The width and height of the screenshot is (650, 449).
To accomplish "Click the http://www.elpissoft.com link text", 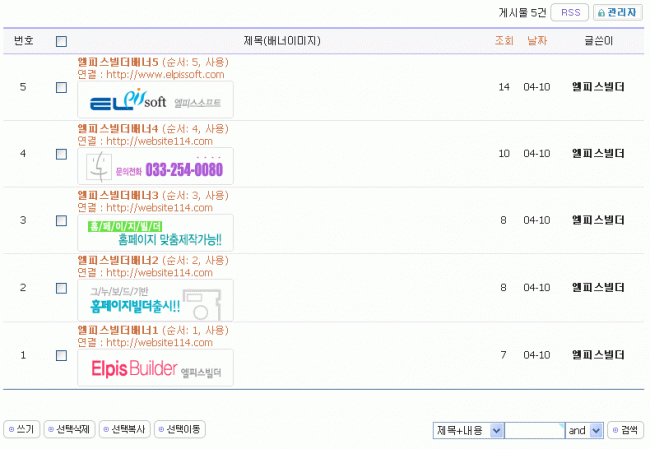I will click(x=165, y=75).
